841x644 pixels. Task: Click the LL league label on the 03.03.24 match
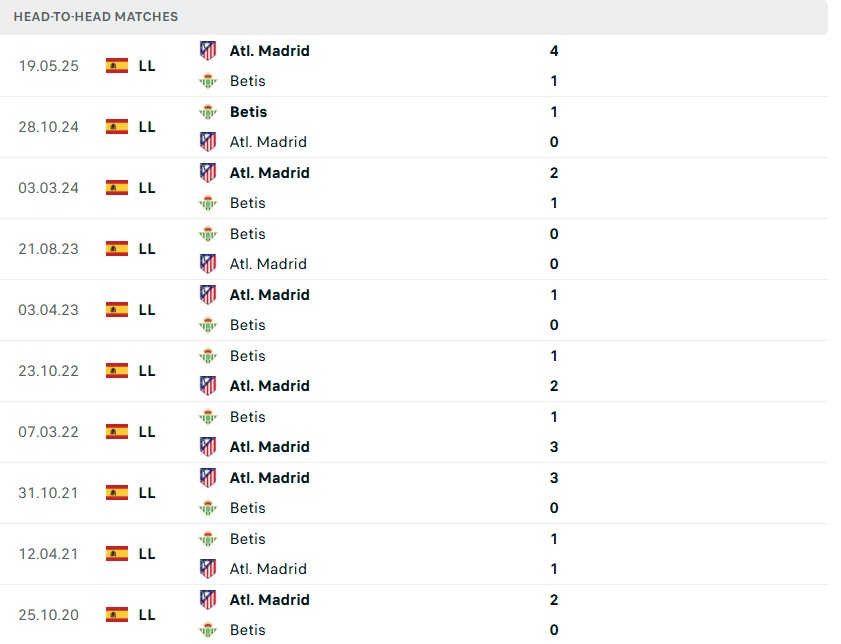[147, 188]
